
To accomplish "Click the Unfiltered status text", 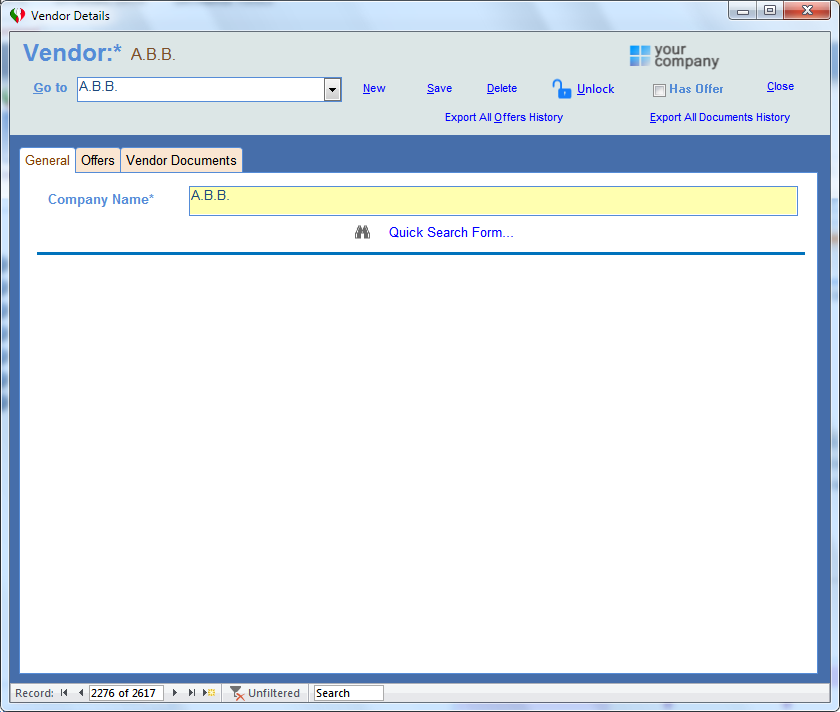I will click(274, 693).
